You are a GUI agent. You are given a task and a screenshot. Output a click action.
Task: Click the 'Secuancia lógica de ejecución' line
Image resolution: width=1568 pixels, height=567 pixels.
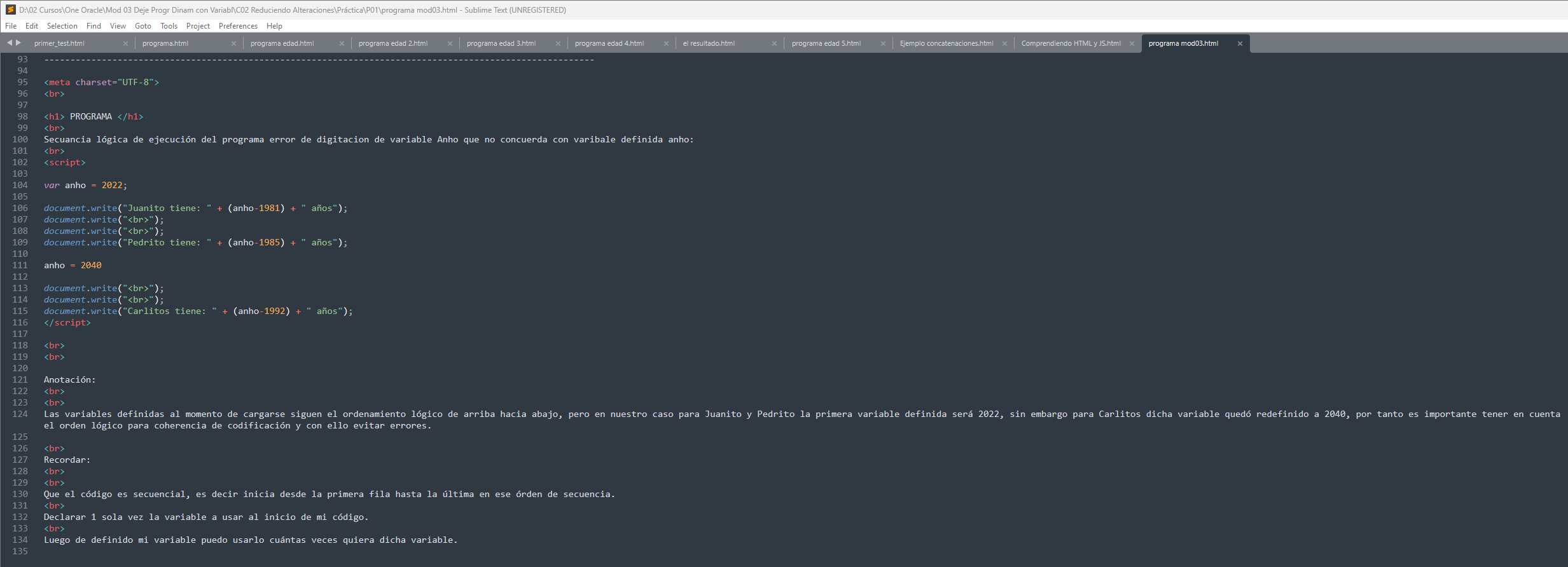[368, 139]
